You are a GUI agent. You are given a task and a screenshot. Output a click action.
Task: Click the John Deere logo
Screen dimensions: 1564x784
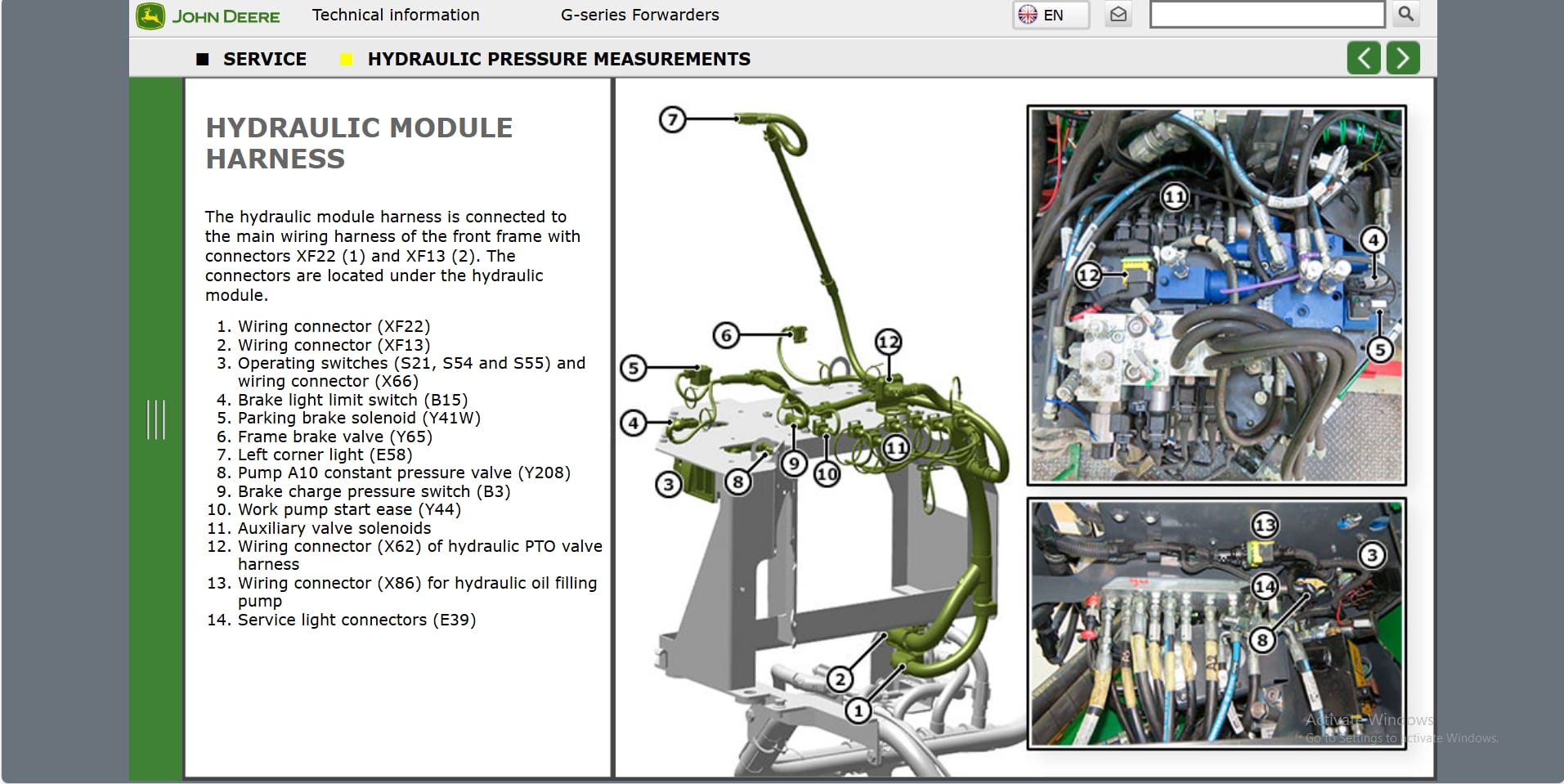click(x=208, y=16)
